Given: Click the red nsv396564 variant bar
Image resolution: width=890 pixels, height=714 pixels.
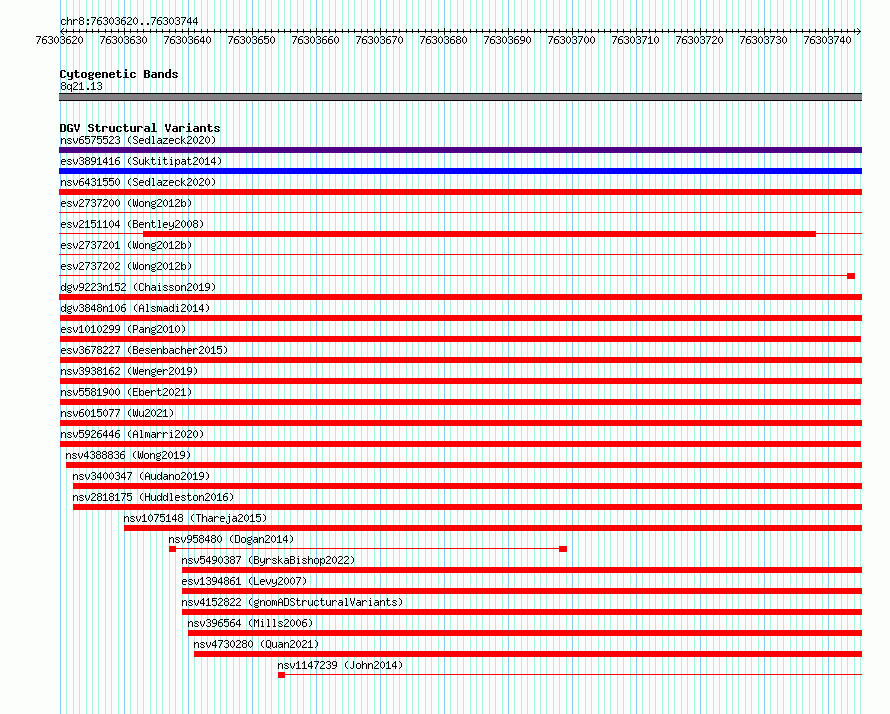Looking at the screenshot, I should pos(525,633).
